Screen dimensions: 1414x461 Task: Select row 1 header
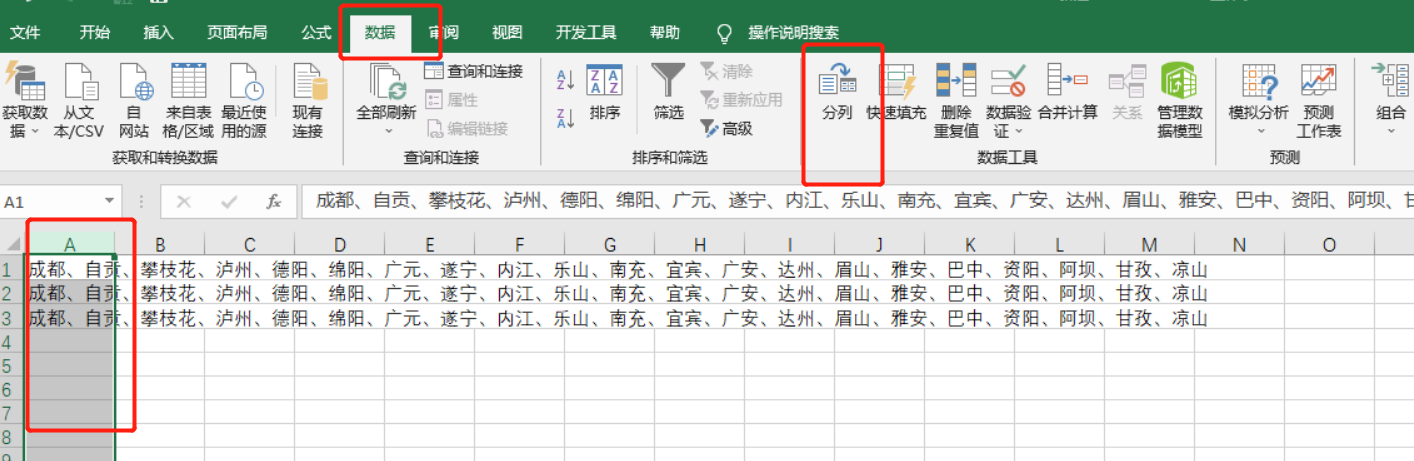pyautogui.click(x=11, y=269)
